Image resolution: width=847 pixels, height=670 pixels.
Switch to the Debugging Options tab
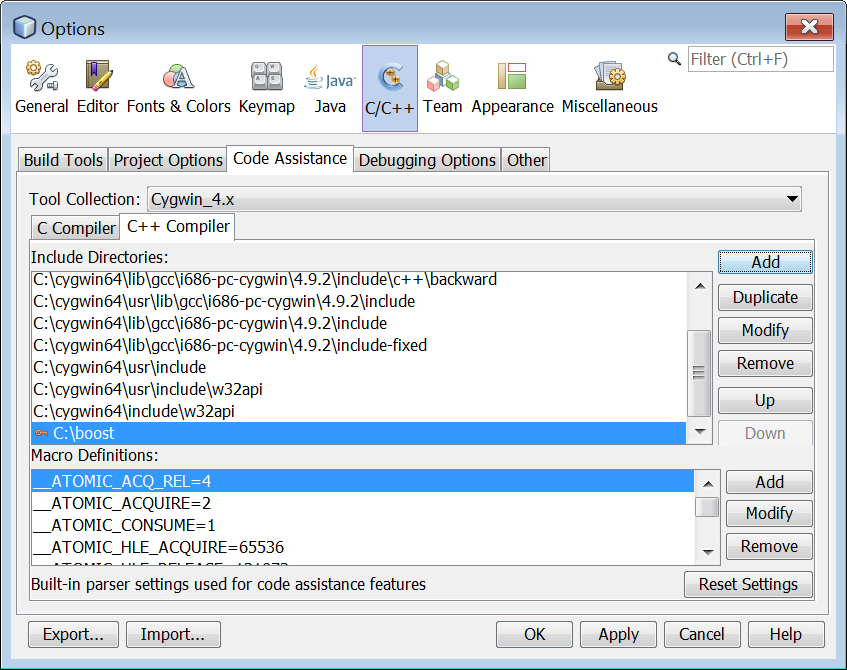pos(427,160)
